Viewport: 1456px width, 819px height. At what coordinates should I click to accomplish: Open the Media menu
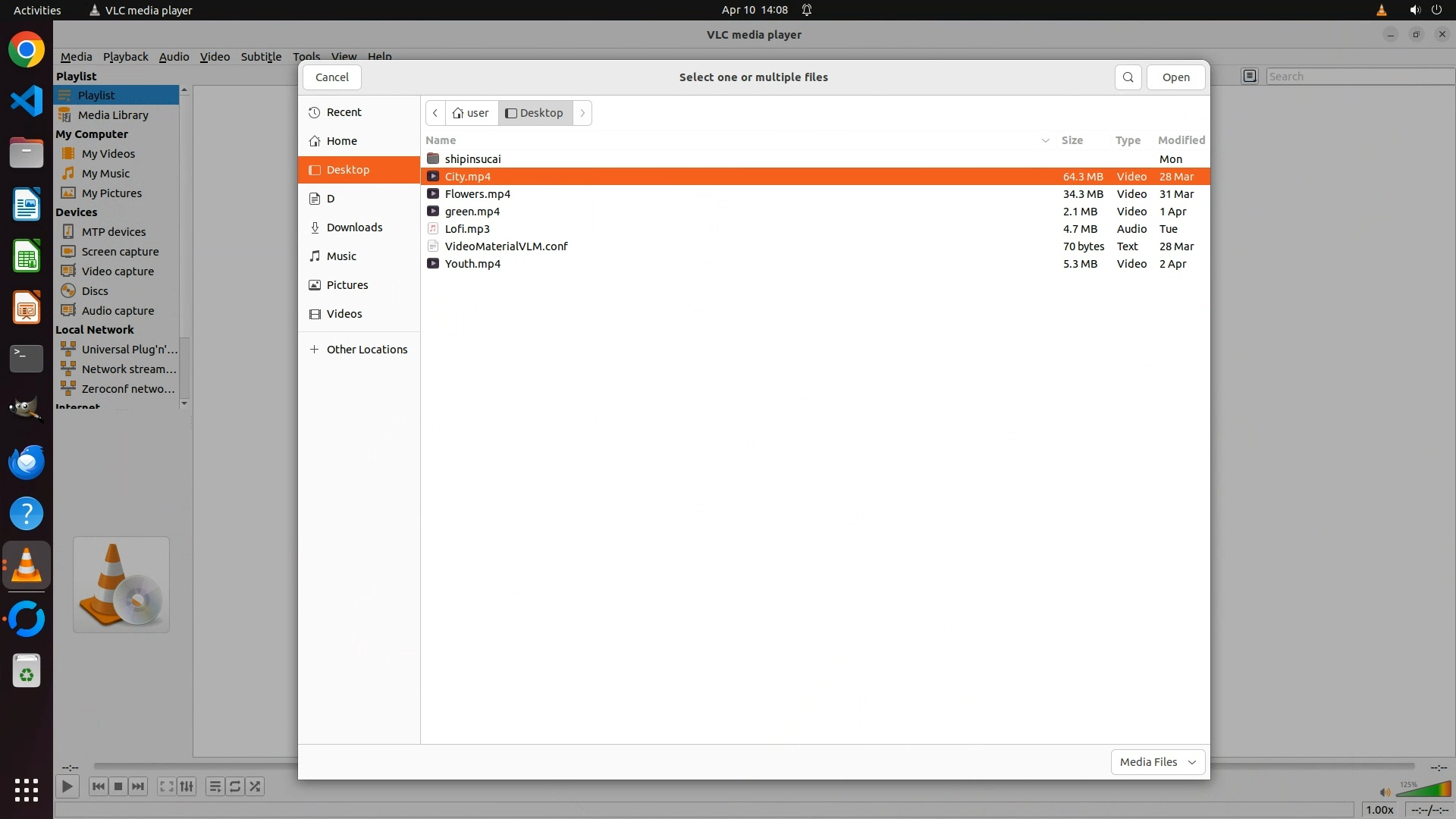pyautogui.click(x=76, y=57)
